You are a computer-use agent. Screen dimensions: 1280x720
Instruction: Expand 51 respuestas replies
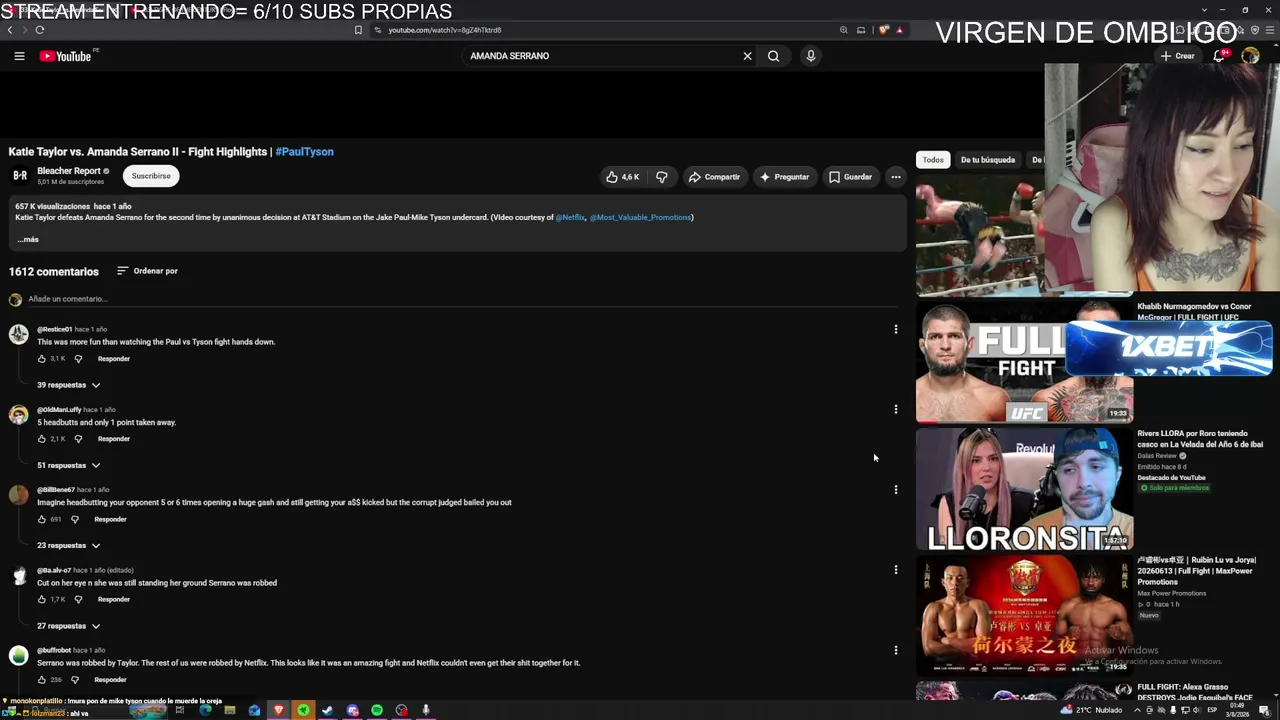pos(69,465)
